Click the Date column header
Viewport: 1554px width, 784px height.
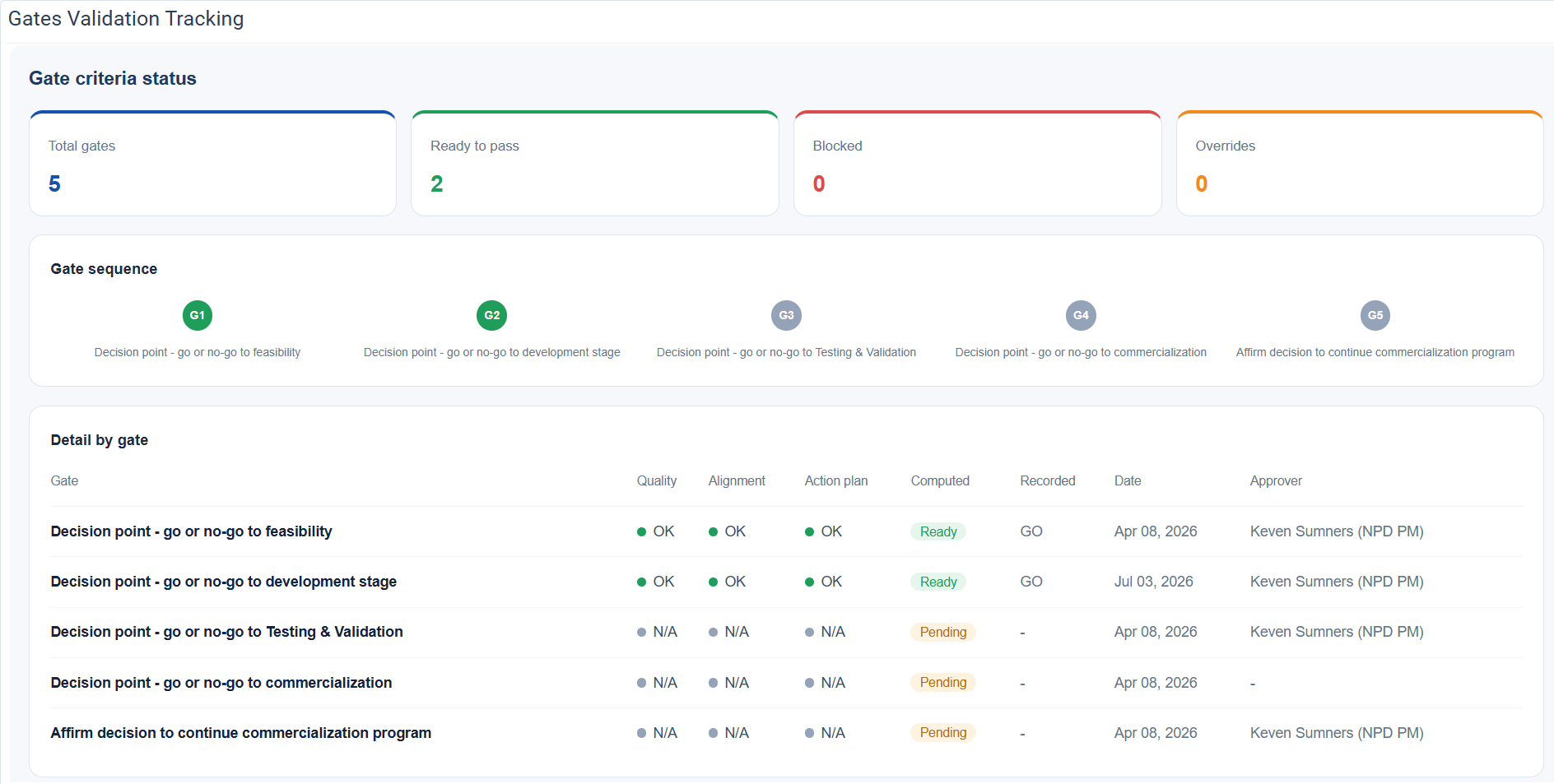pyautogui.click(x=1128, y=480)
